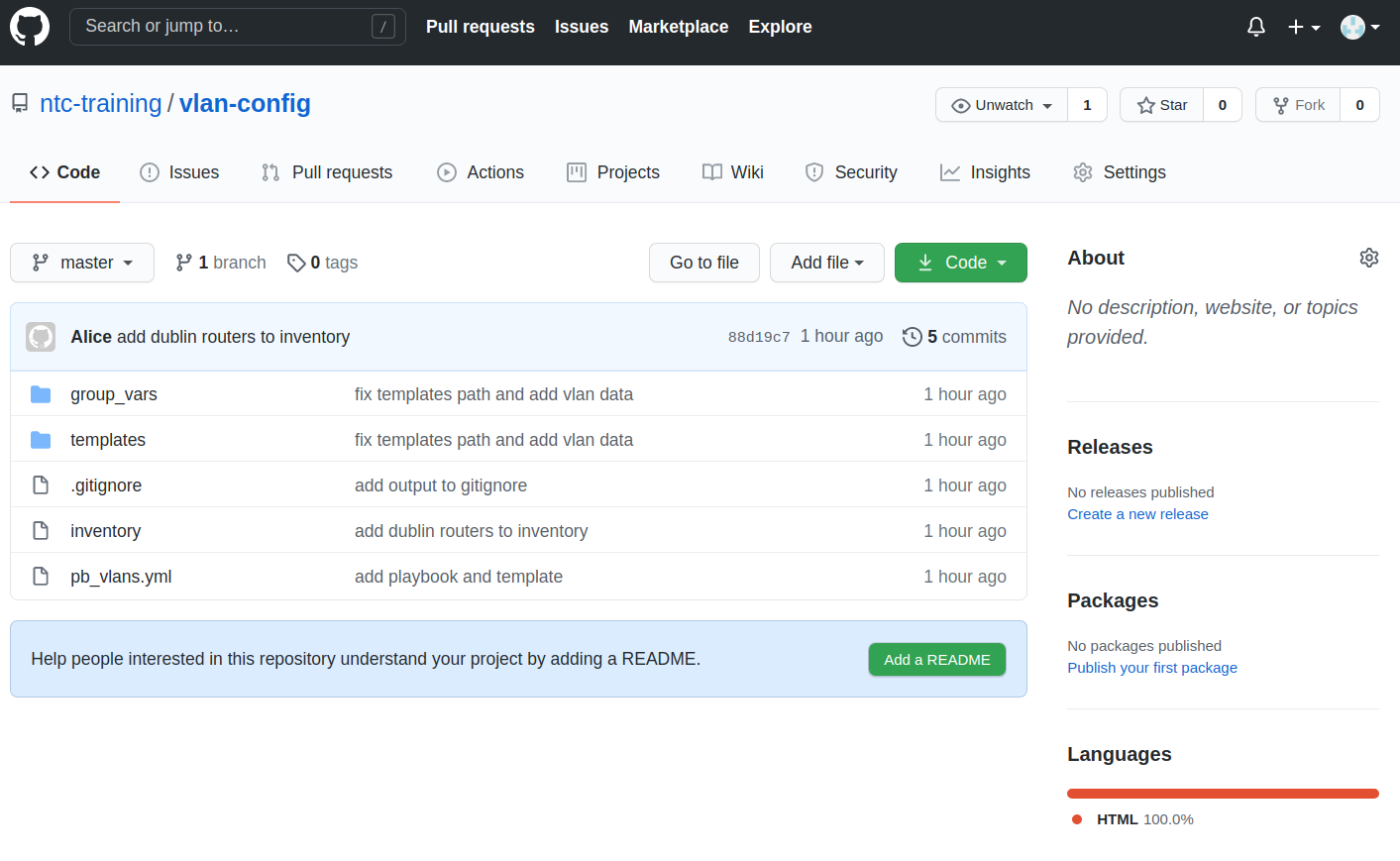Open the notifications bell

pos(1255,27)
